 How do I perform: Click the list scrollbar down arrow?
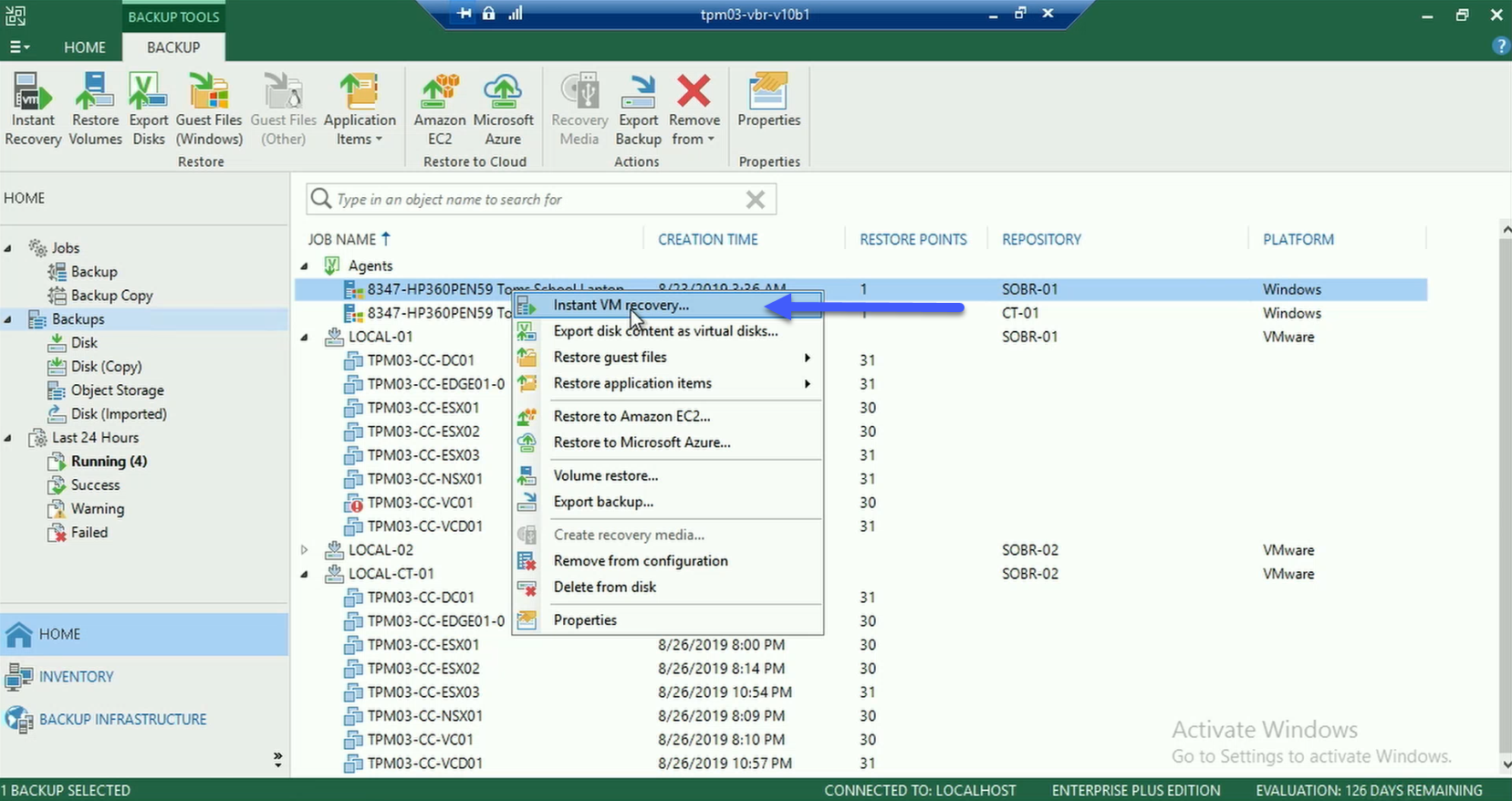tap(1505, 765)
